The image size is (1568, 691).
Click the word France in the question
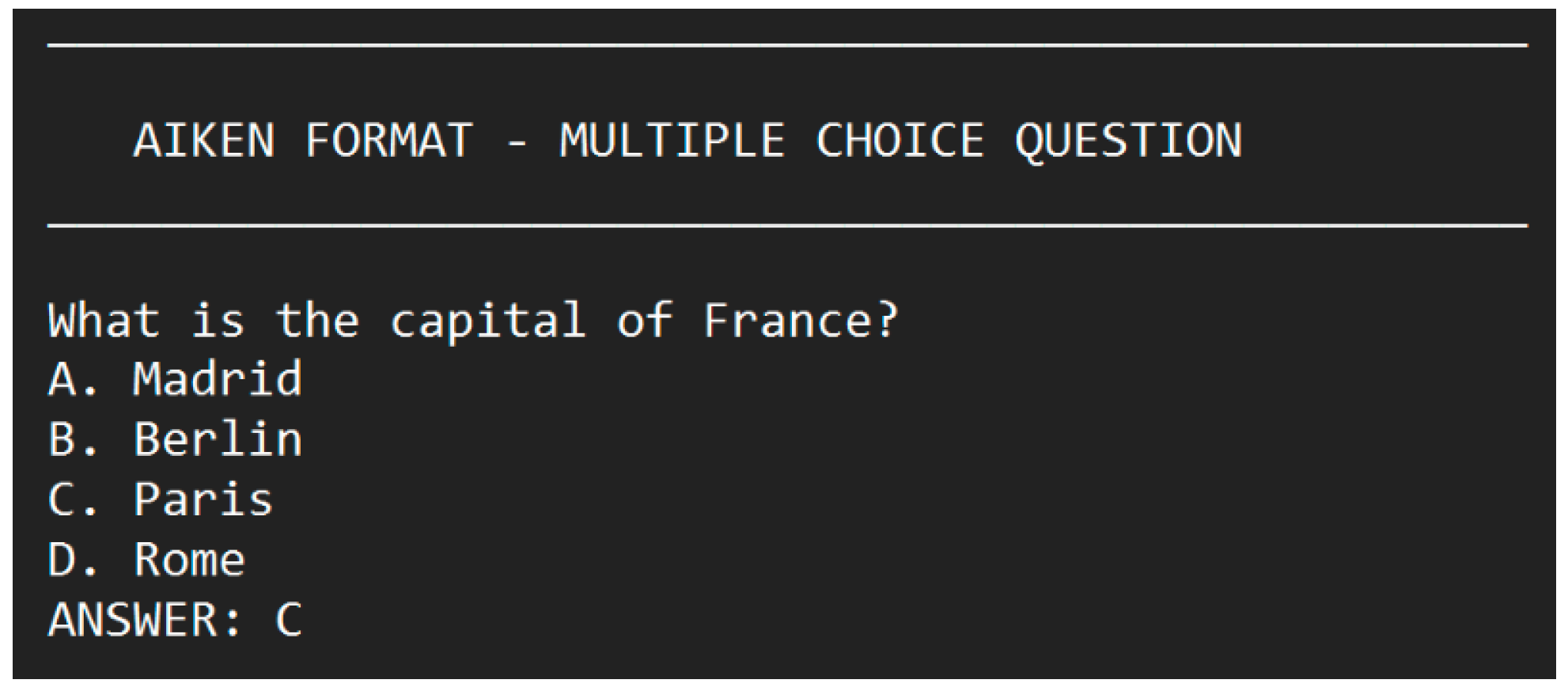click(x=788, y=321)
